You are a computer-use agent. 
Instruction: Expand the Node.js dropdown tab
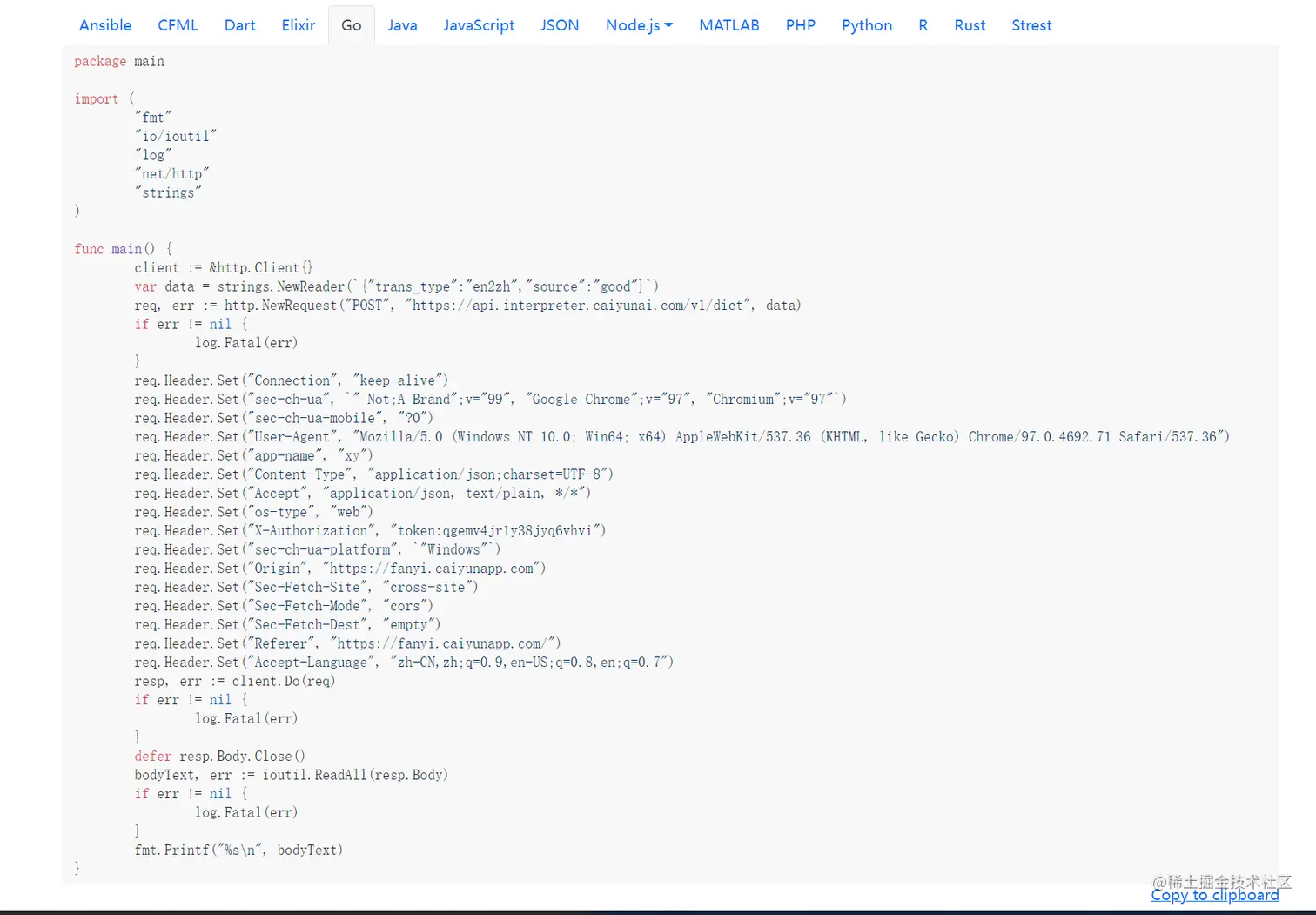639,25
